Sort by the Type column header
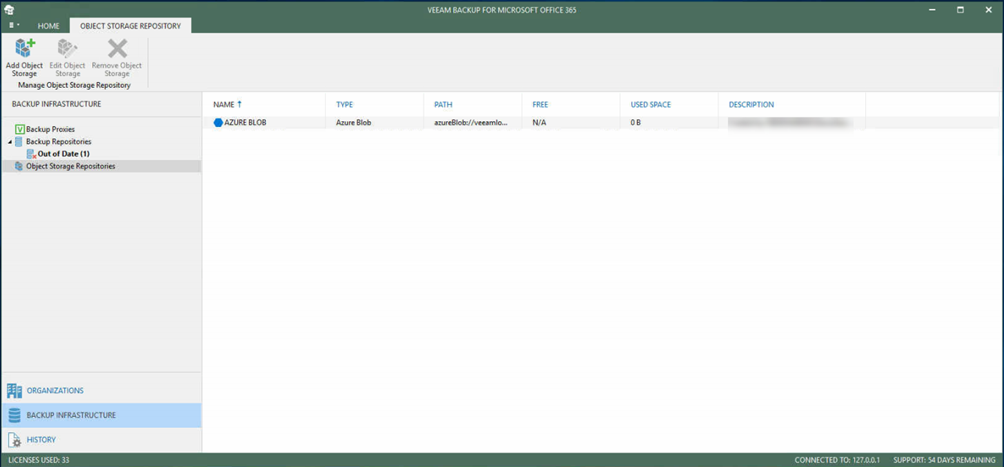The width and height of the screenshot is (1004, 467). coord(344,104)
